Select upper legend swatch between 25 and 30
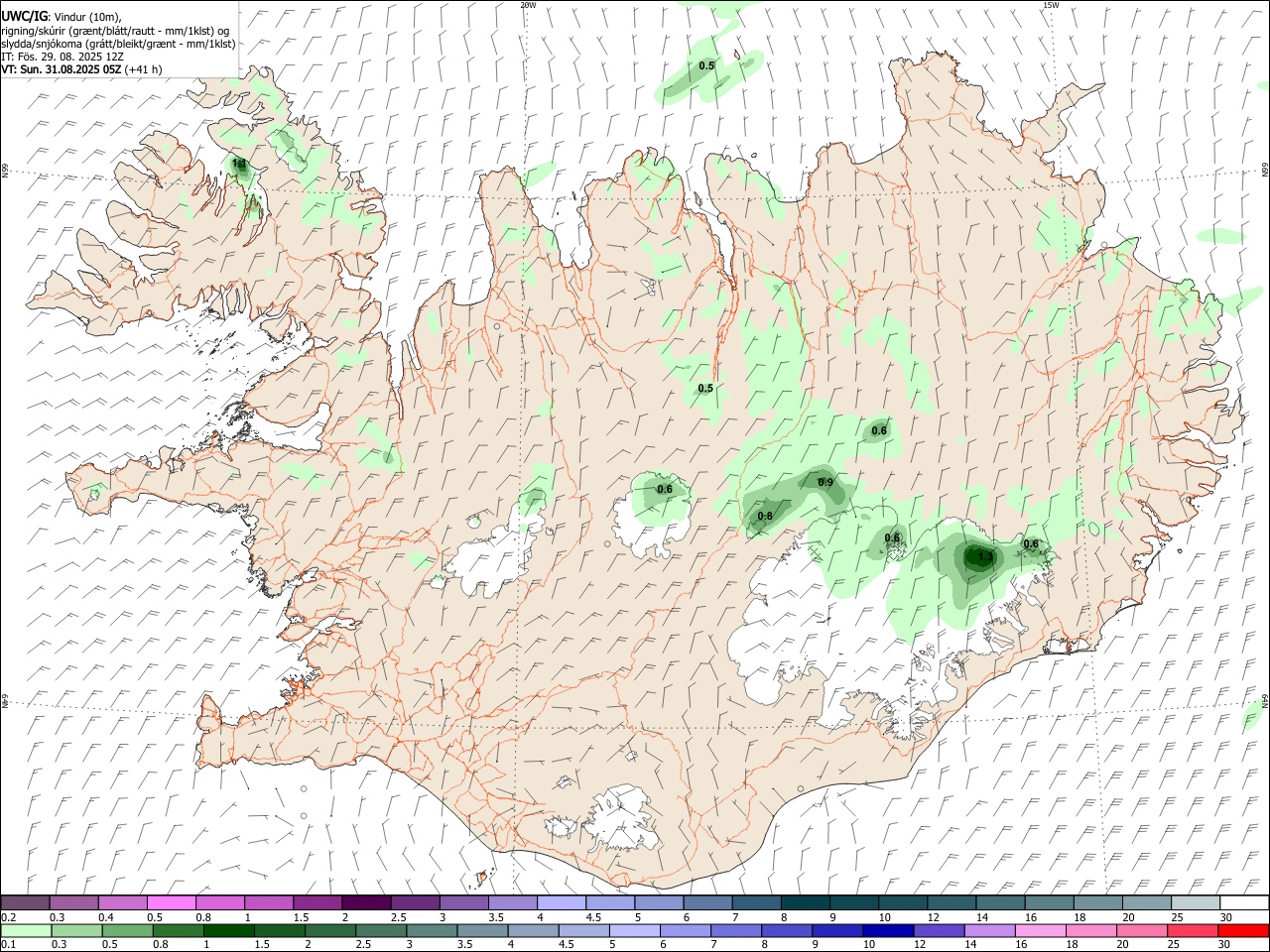The width and height of the screenshot is (1270, 952). click(x=1195, y=903)
